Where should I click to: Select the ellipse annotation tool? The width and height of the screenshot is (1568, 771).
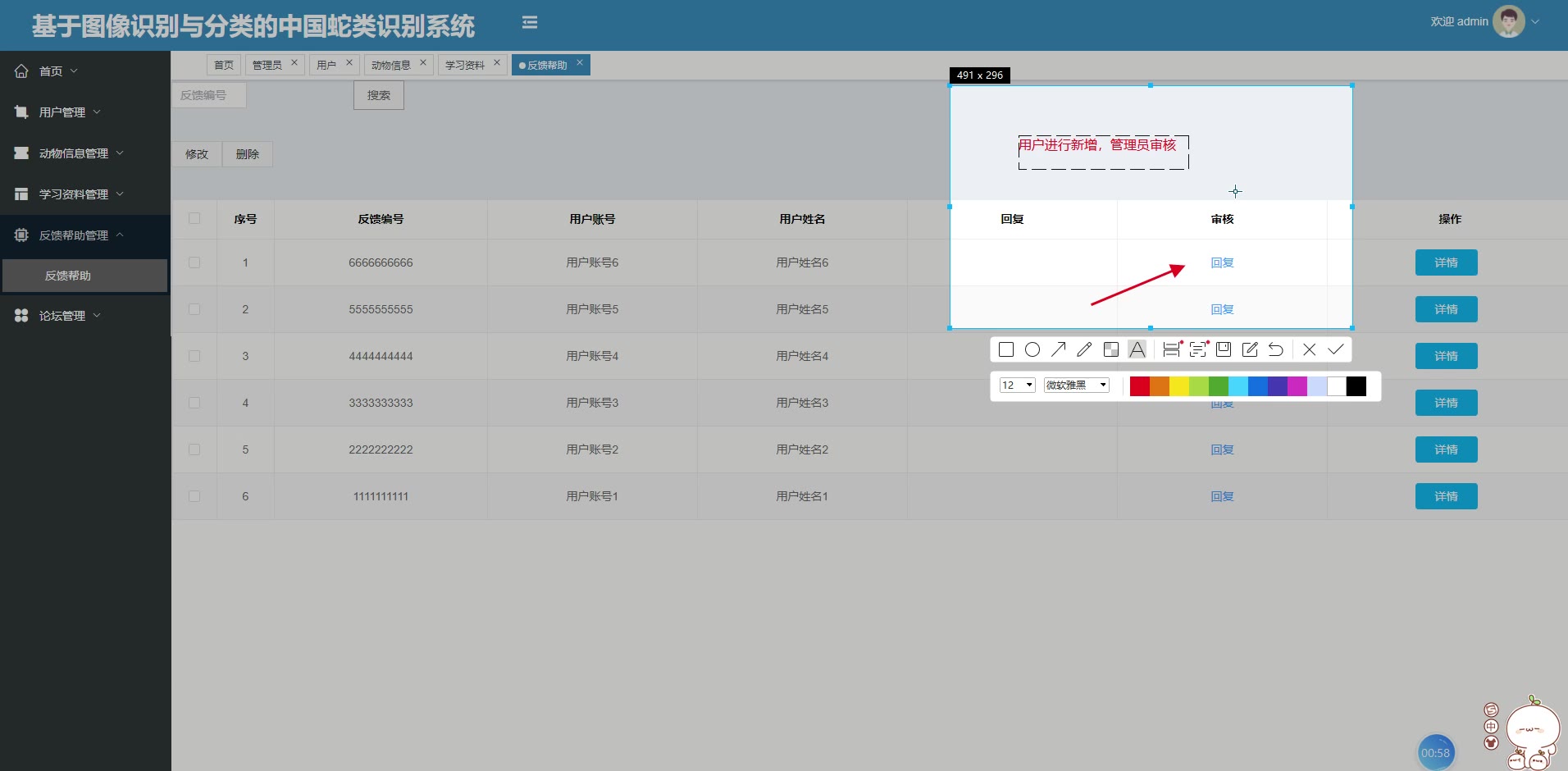pos(1032,349)
